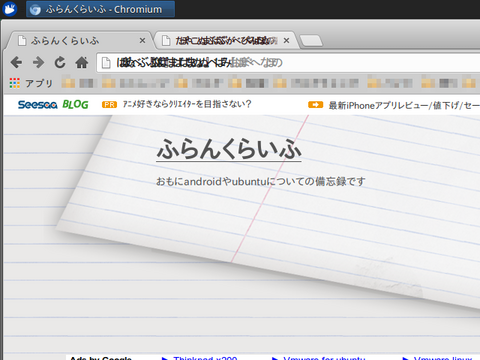Open the second bookmark folder in bookmarks bar

point(136,83)
